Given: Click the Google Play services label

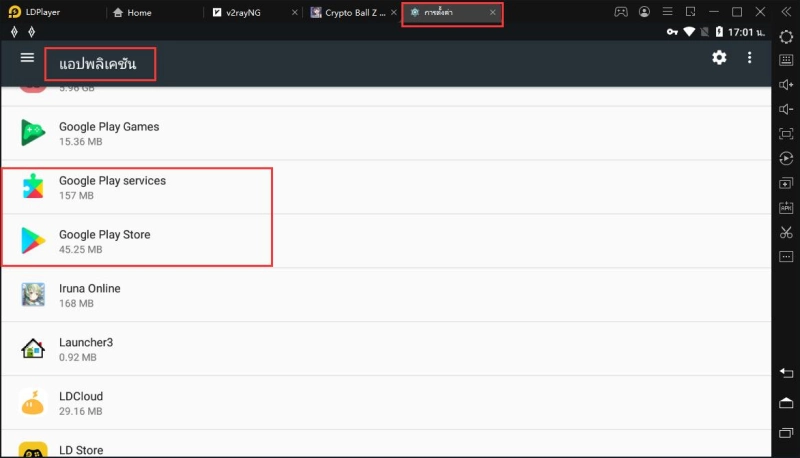Looking at the screenshot, I should click(112, 181).
